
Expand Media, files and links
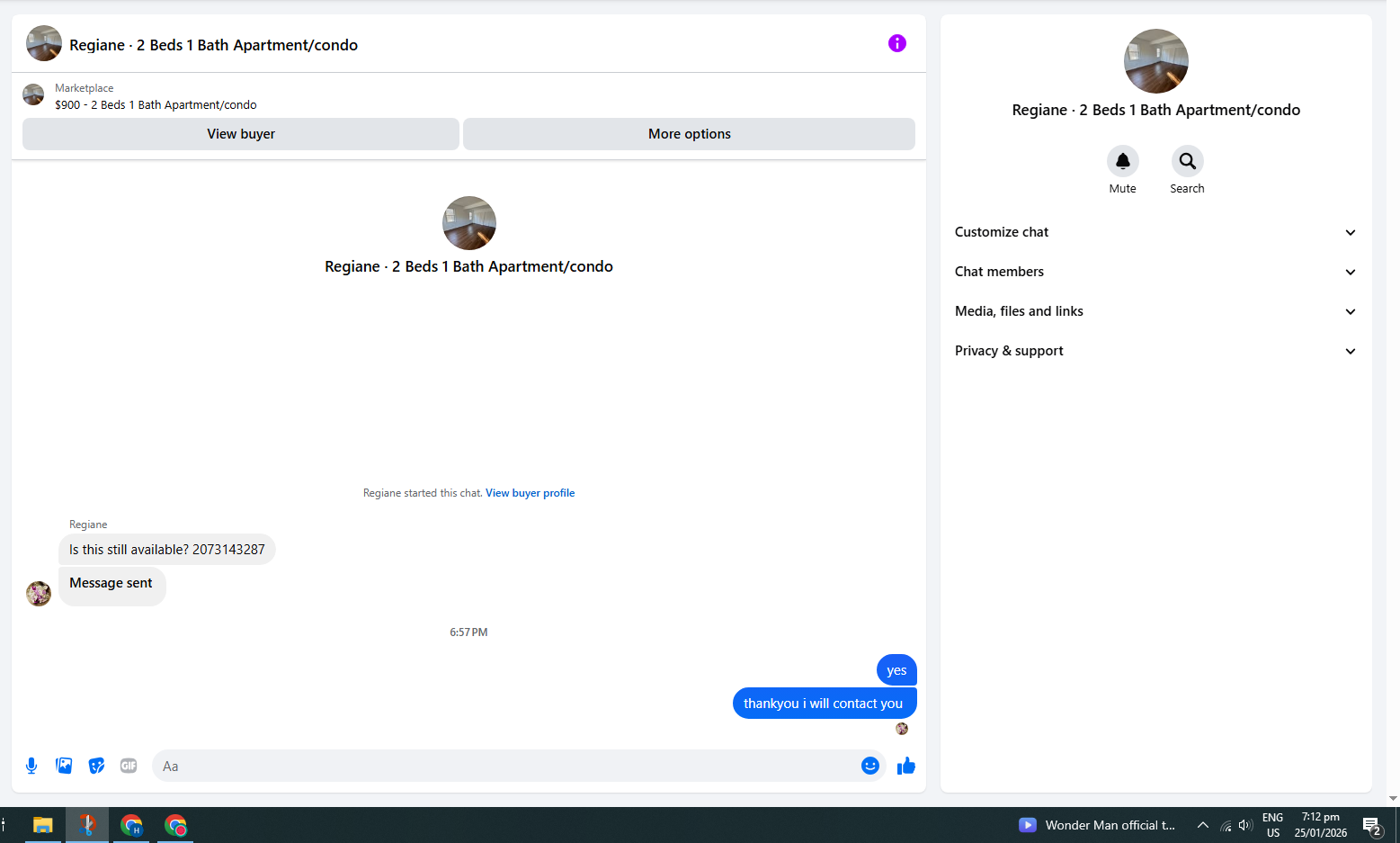coord(1155,311)
